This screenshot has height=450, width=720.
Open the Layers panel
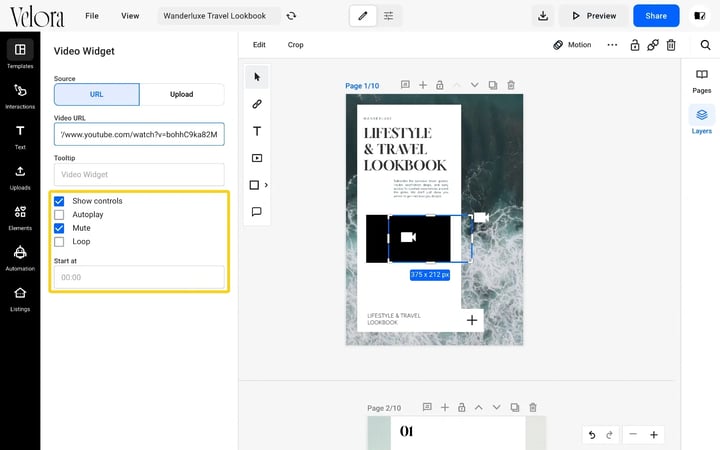[x=701, y=120]
